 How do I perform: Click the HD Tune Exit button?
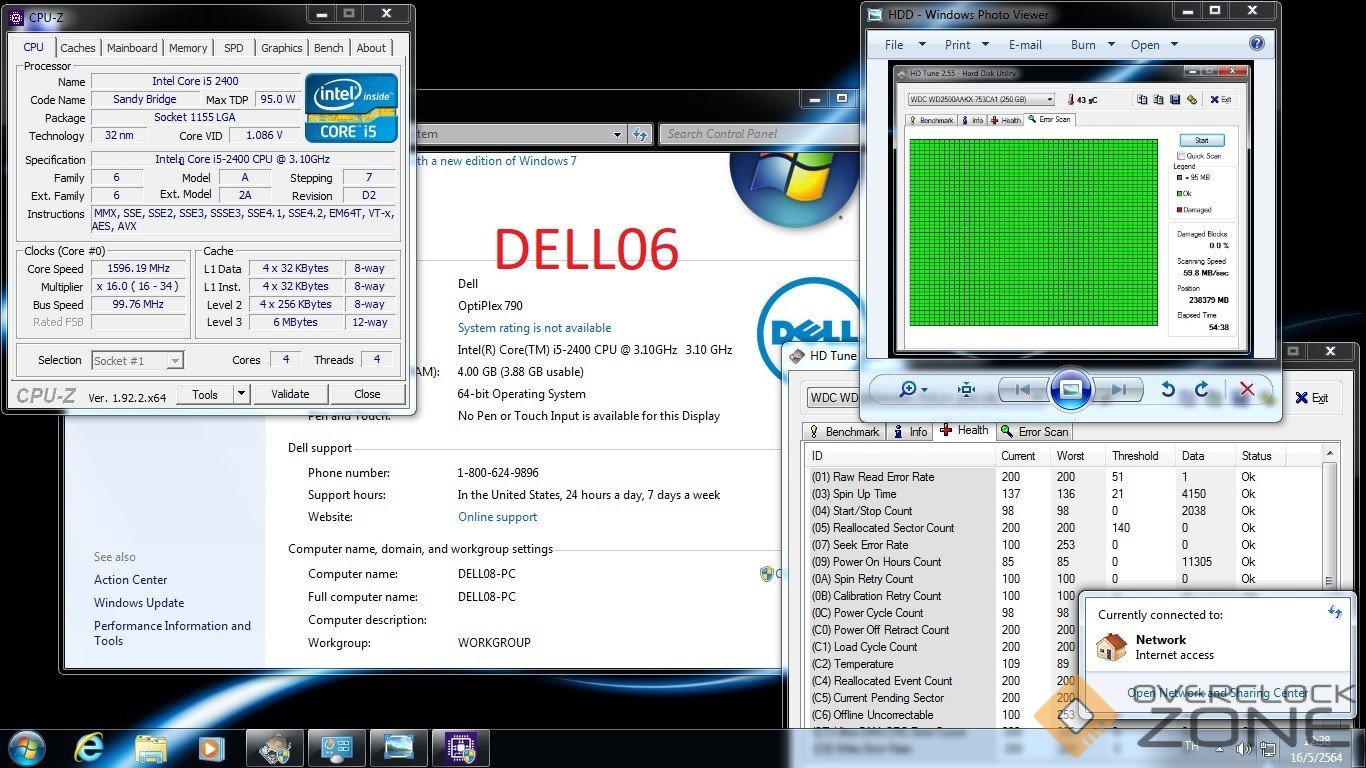pyautogui.click(x=1312, y=398)
